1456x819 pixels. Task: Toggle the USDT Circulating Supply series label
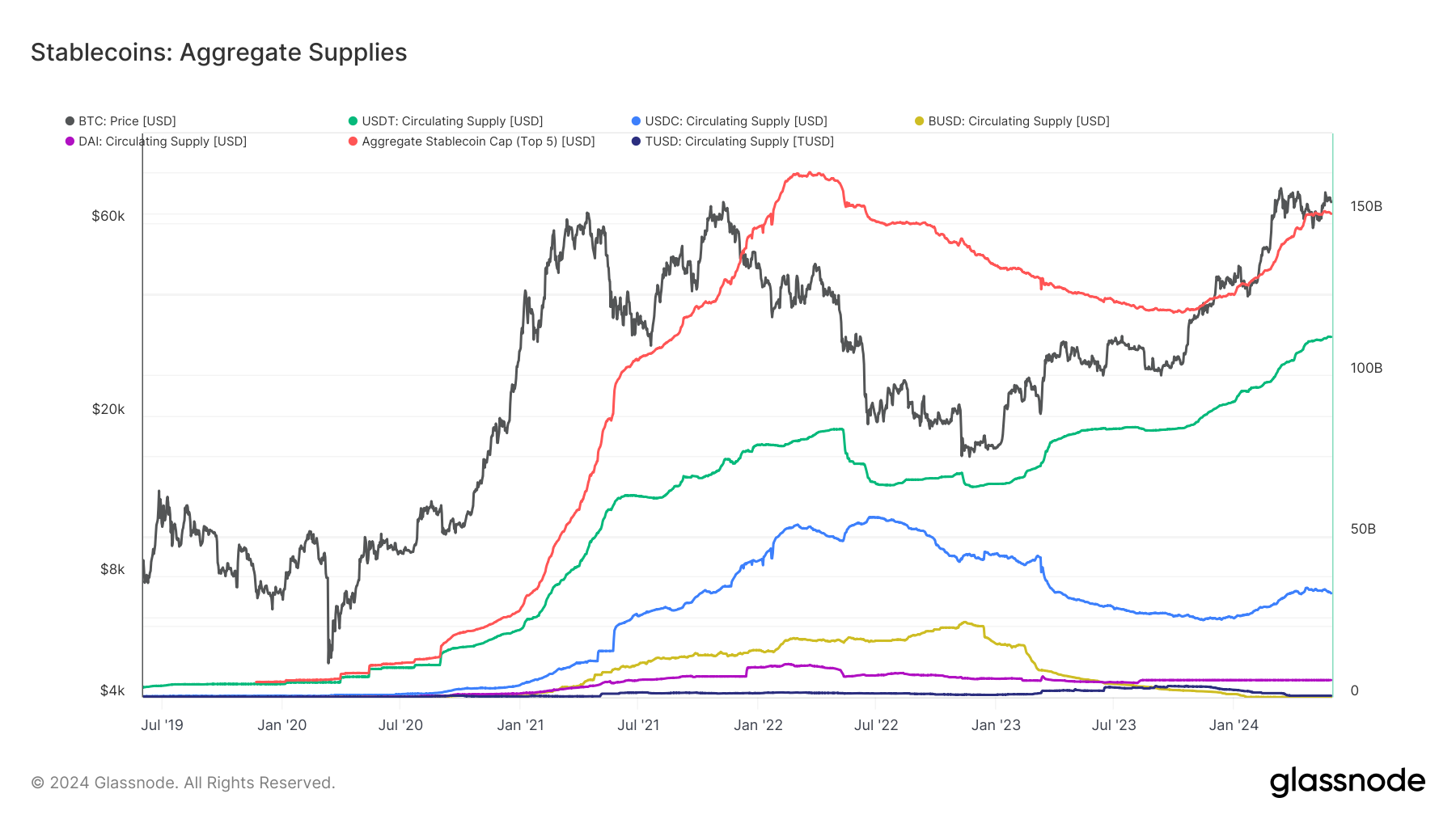point(452,121)
